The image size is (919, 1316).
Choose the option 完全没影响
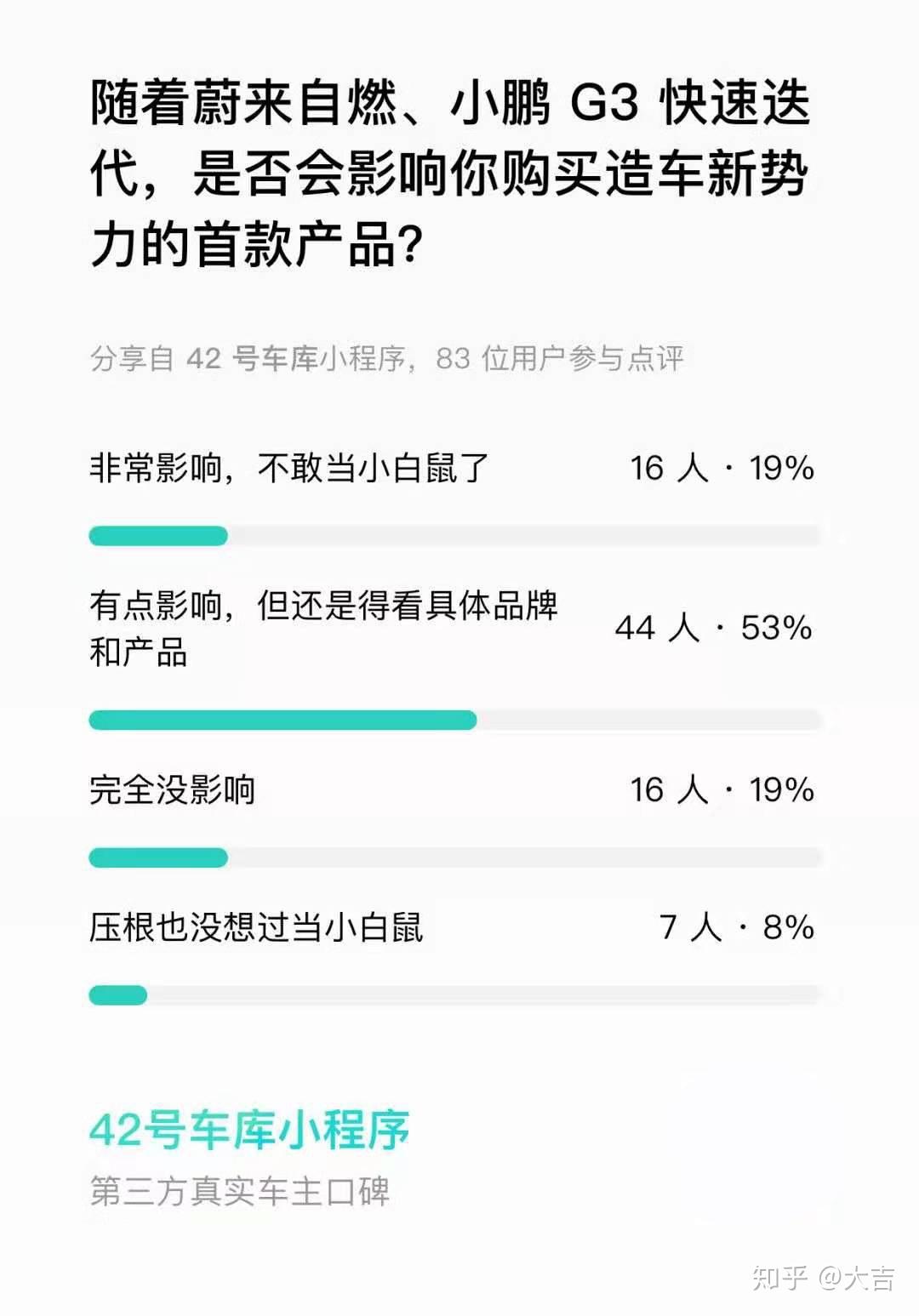(x=173, y=789)
